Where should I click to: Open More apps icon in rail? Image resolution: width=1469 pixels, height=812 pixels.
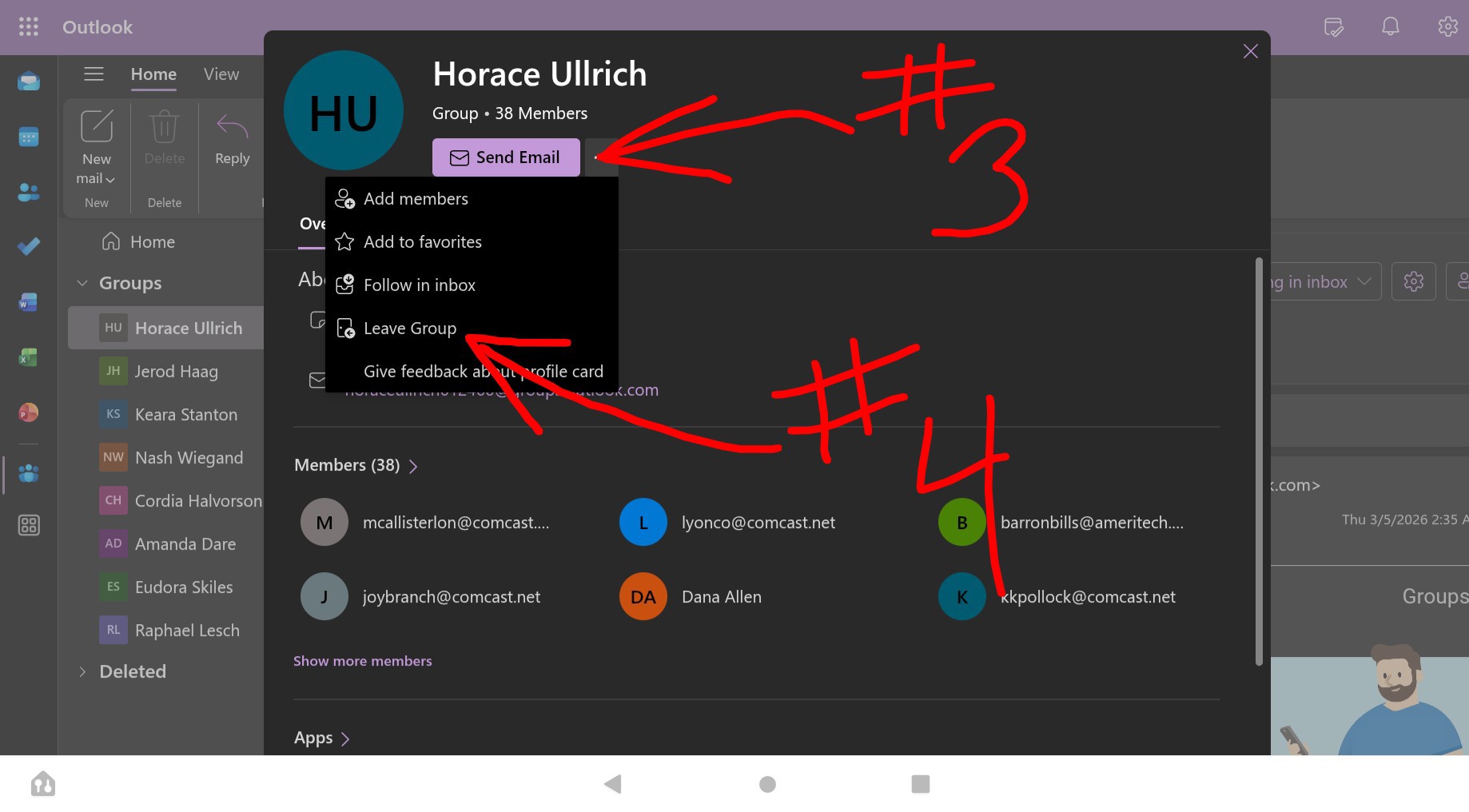click(29, 525)
